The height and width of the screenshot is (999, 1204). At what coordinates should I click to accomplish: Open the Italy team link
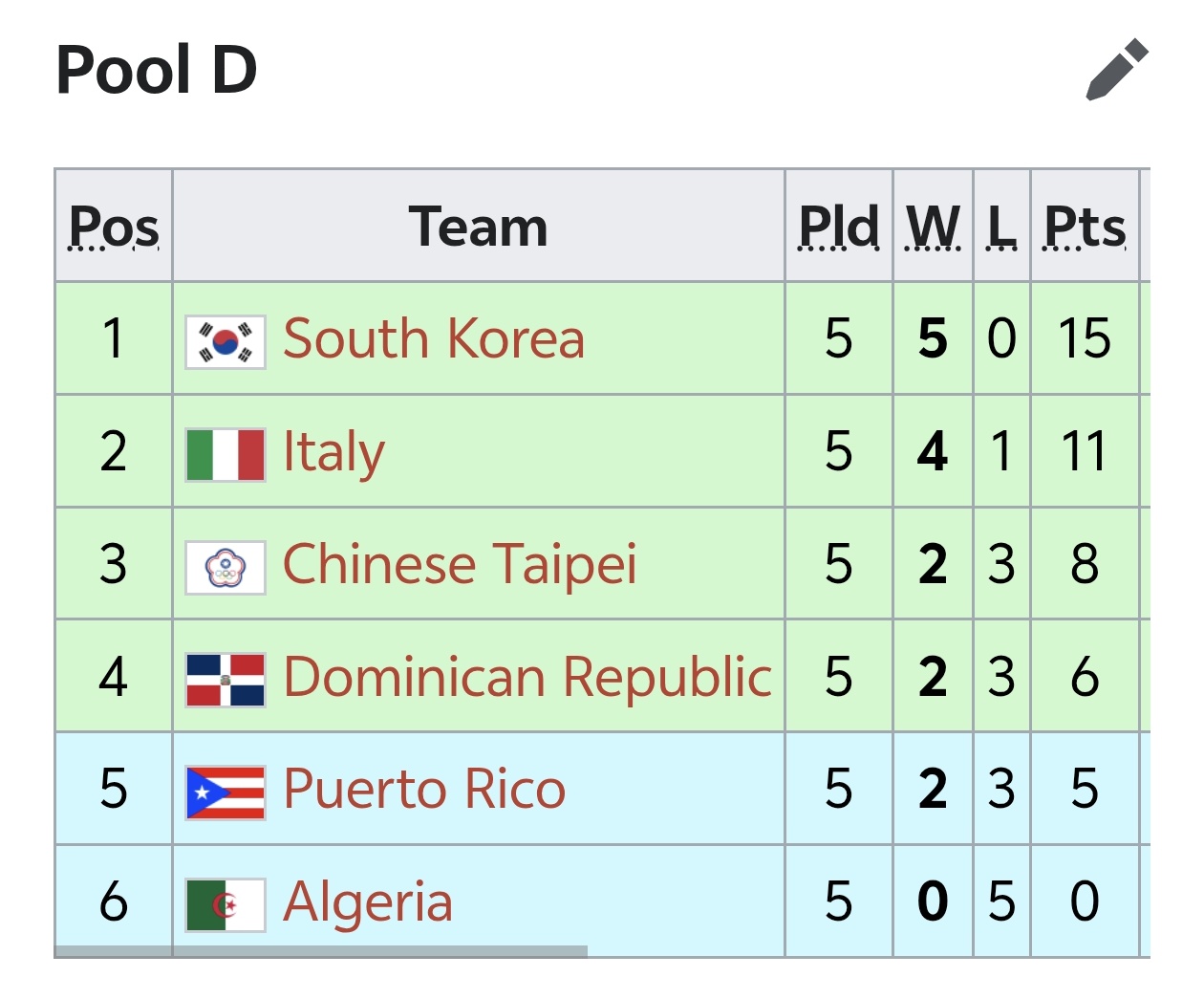[333, 451]
